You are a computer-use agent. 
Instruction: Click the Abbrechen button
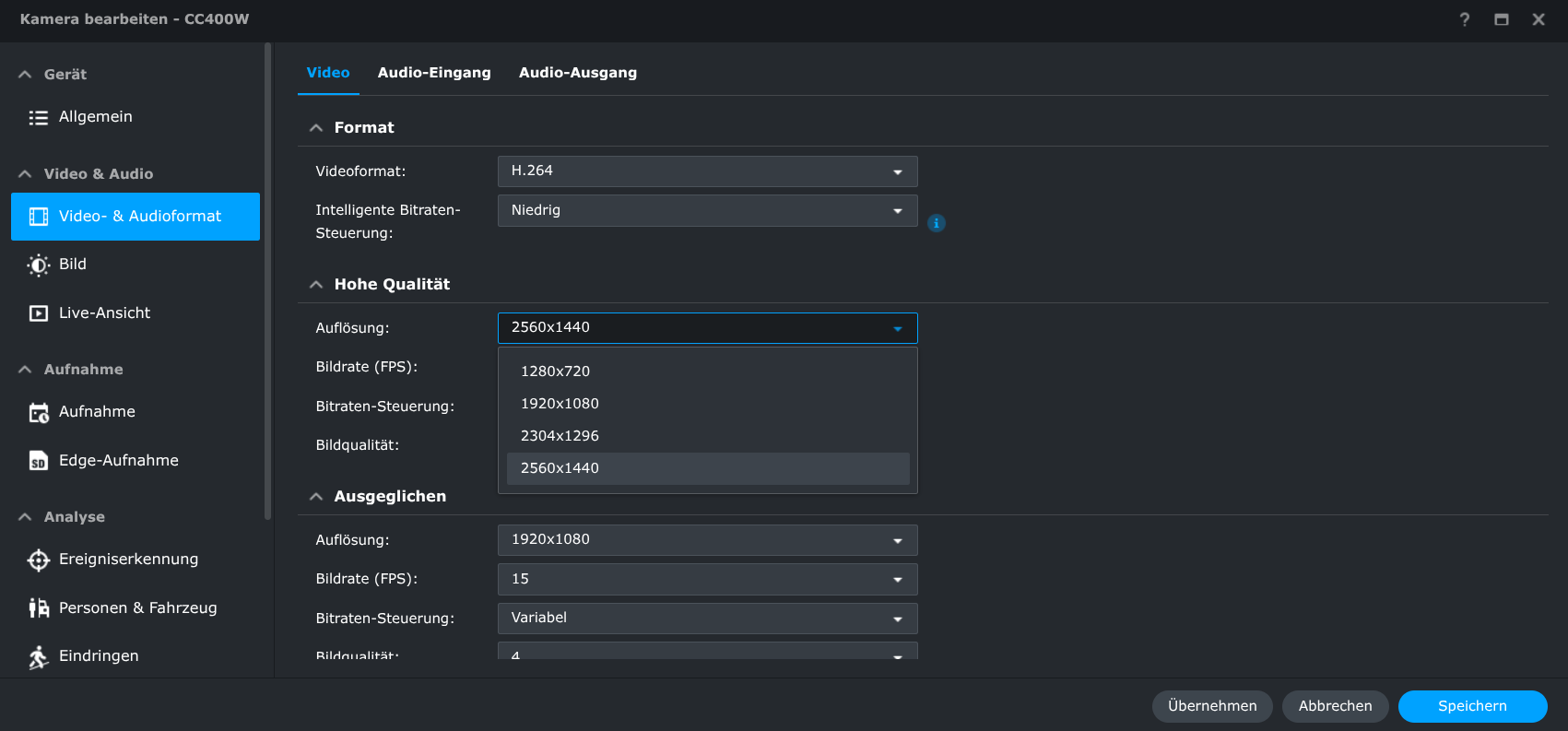pos(1335,706)
